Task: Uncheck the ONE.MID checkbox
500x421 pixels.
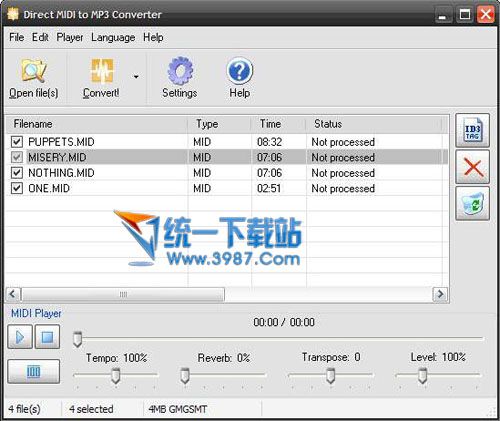Action: (17, 188)
